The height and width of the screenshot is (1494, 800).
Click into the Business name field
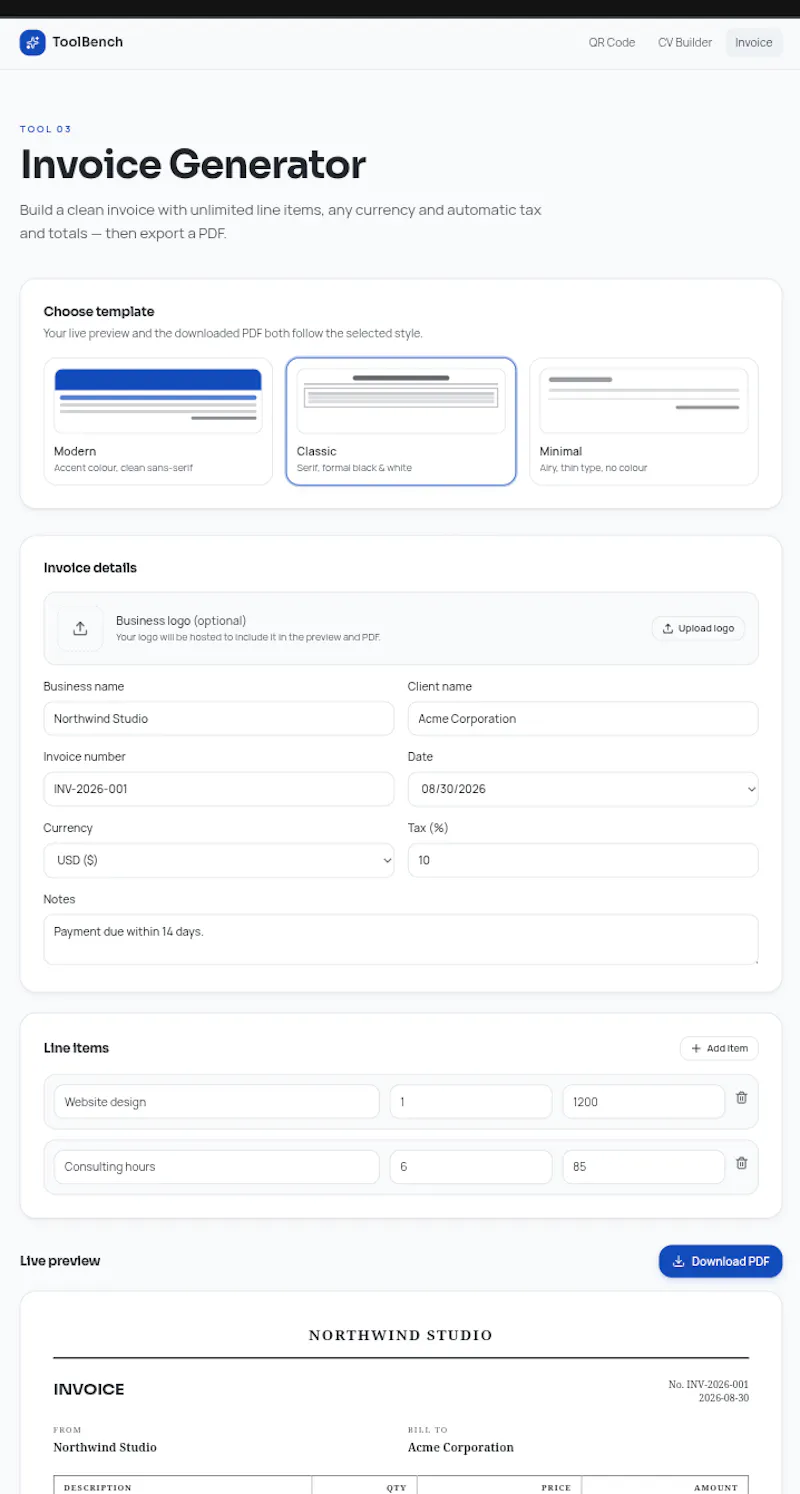click(219, 718)
